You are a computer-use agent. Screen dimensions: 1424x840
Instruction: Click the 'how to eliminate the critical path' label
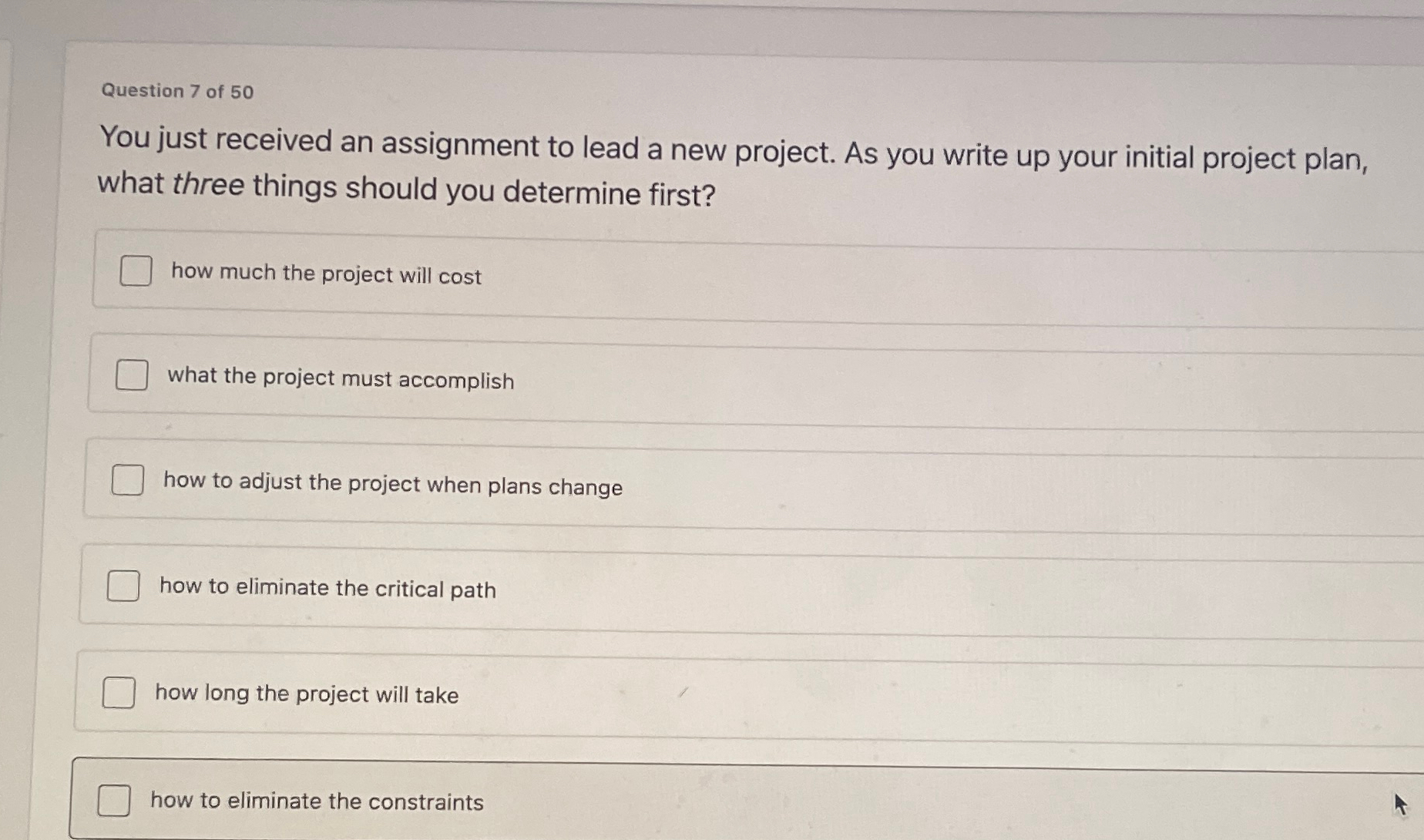(328, 590)
